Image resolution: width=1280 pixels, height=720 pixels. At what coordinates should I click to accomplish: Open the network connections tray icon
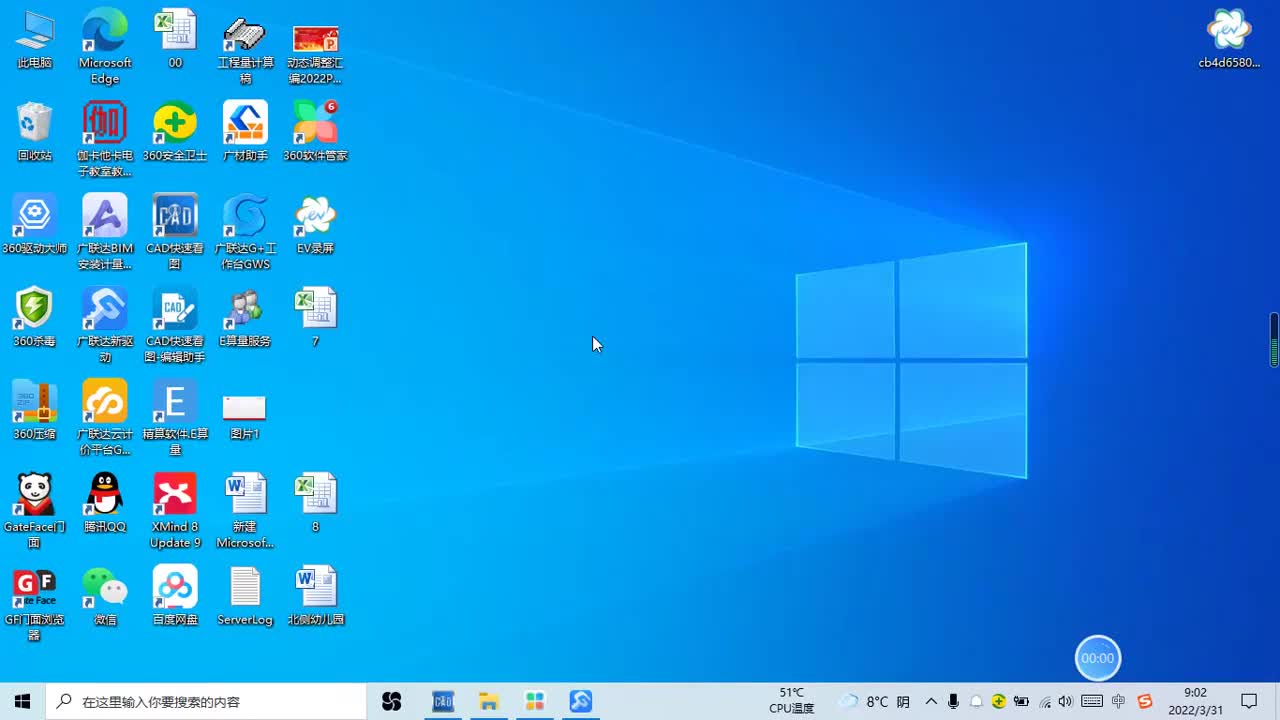click(x=1045, y=701)
